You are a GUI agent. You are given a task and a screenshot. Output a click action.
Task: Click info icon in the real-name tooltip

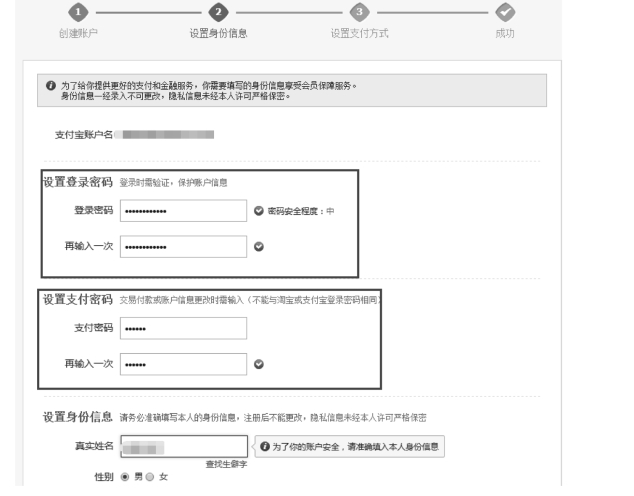(x=265, y=446)
